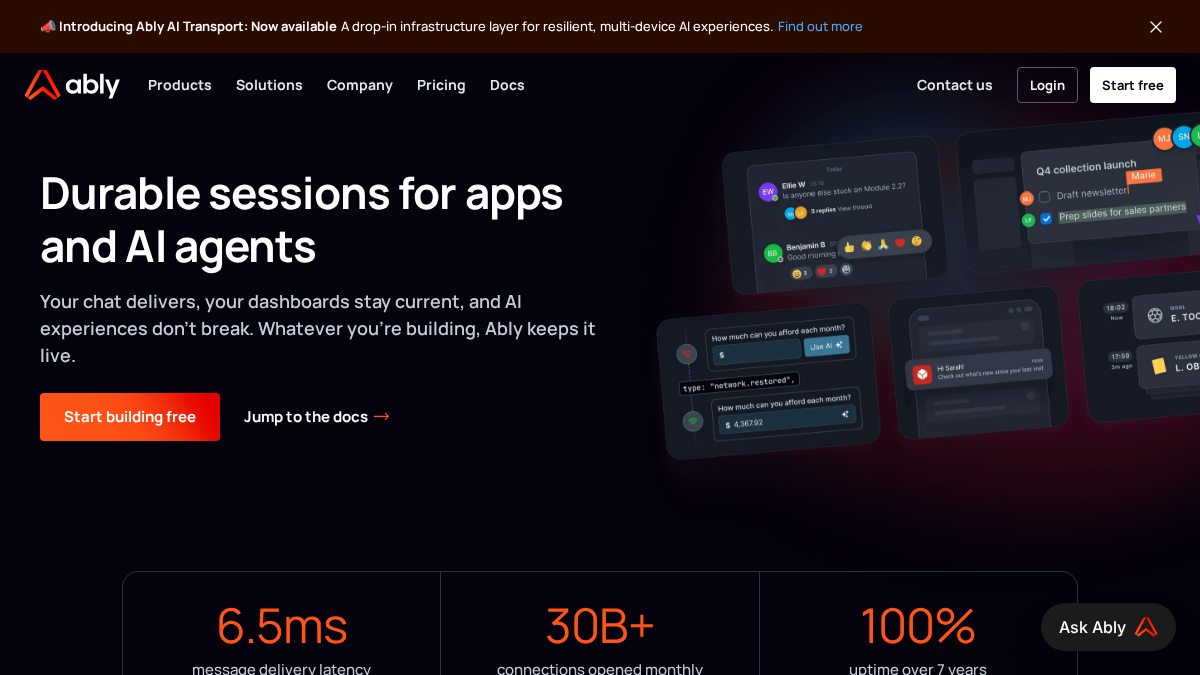Click the 18:02 timestamp in match feed
1200x675 pixels.
[1116, 307]
